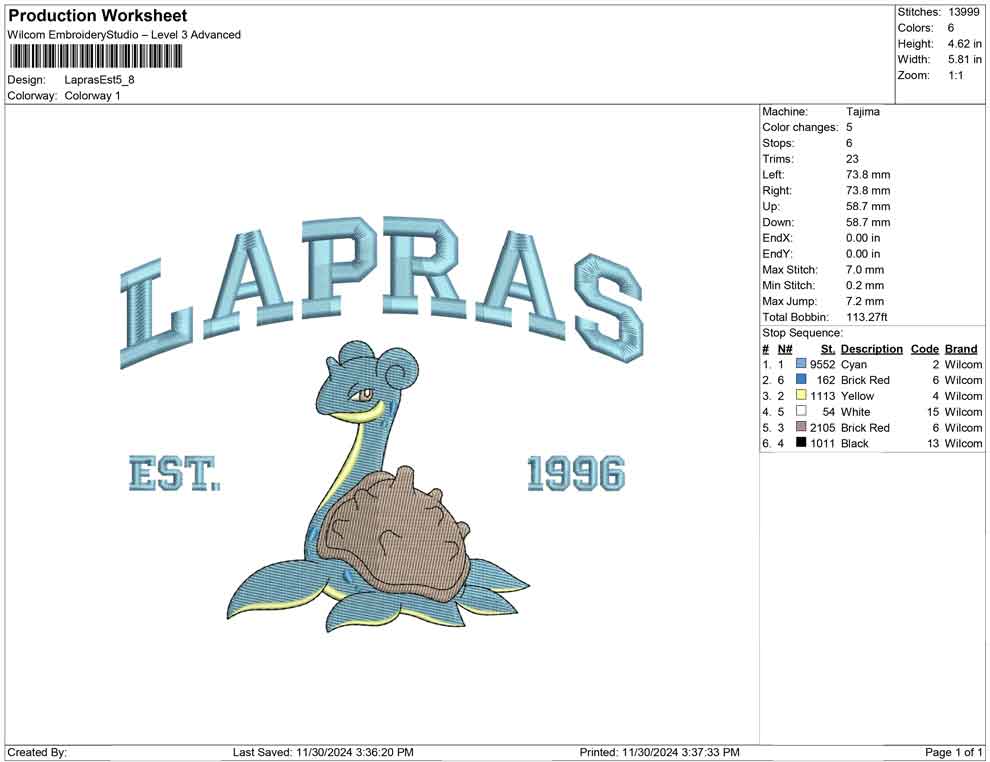Click the Last Saved timestamp
Viewport: 990px width, 762px height.
pos(323,752)
